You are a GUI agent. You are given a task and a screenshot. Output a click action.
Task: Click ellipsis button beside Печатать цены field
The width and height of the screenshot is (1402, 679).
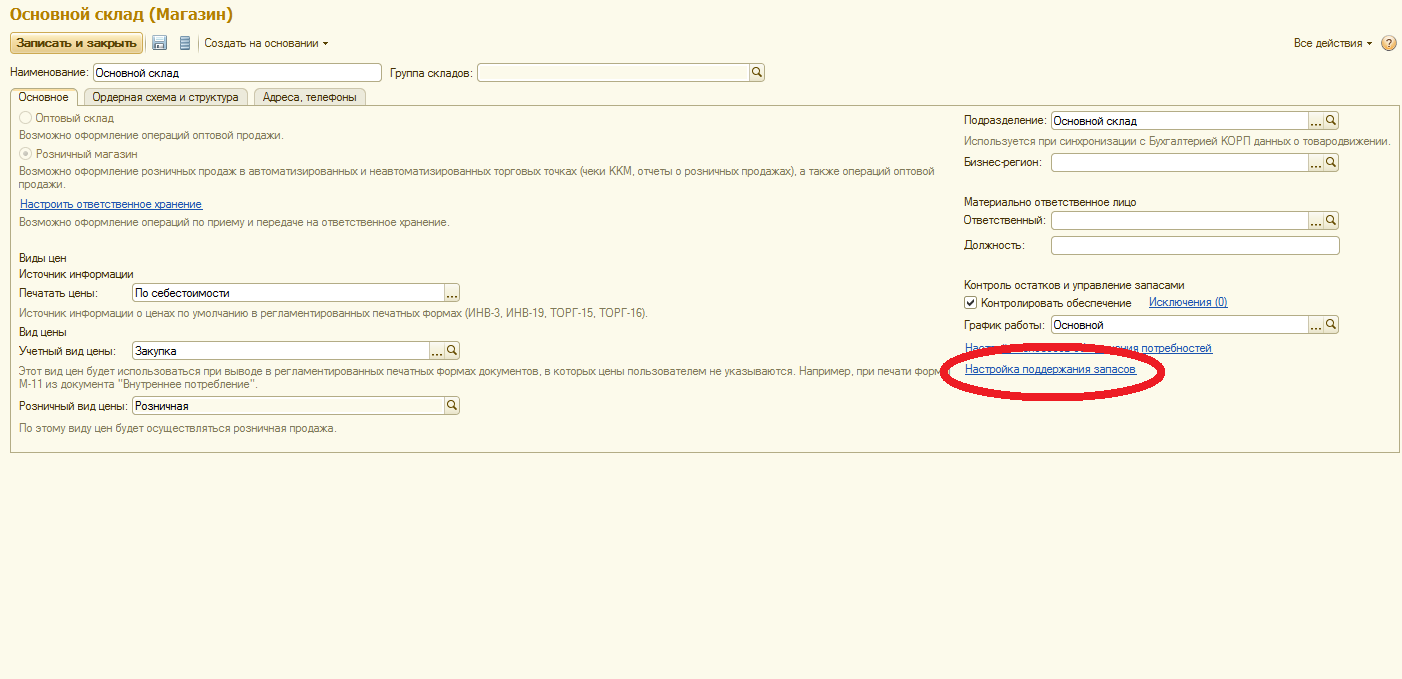pos(452,293)
